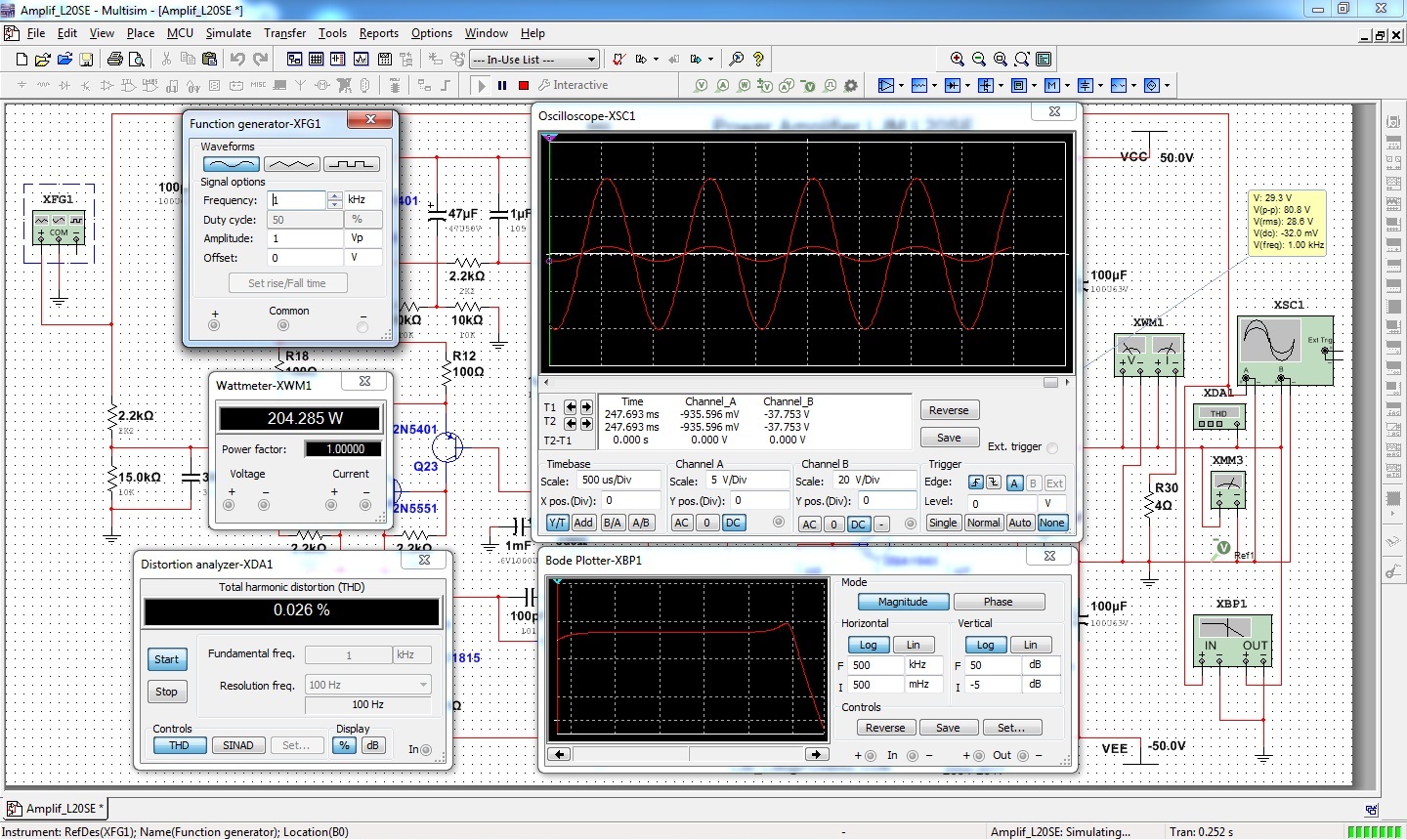This screenshot has height=840, width=1407.
Task: Move the Bode plotter cursor left arrow
Action: click(x=559, y=754)
